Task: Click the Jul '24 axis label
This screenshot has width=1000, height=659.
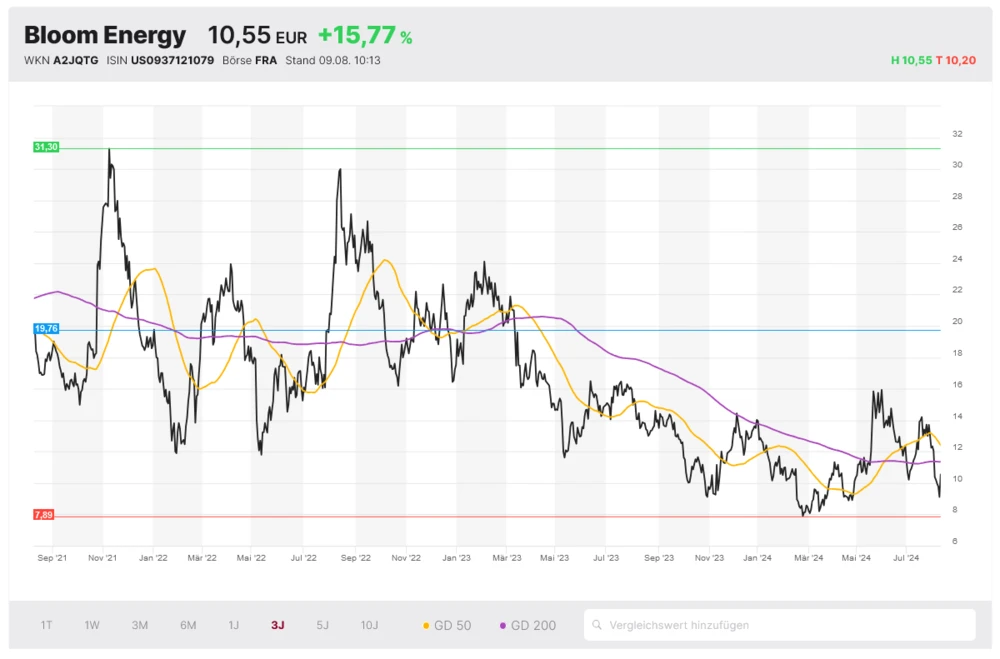Action: 906,558
